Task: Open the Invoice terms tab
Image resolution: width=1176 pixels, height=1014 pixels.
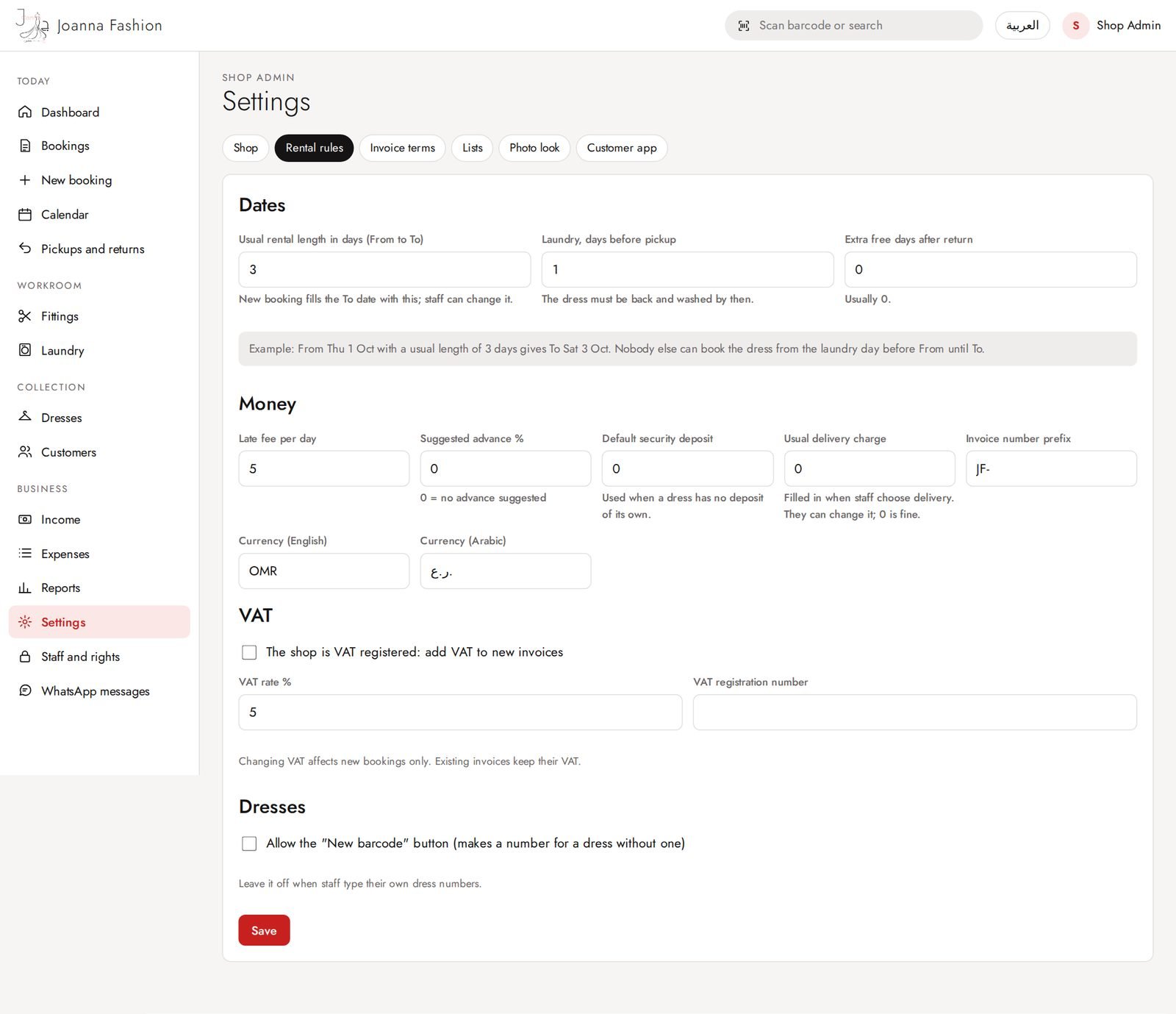Action: (x=402, y=148)
